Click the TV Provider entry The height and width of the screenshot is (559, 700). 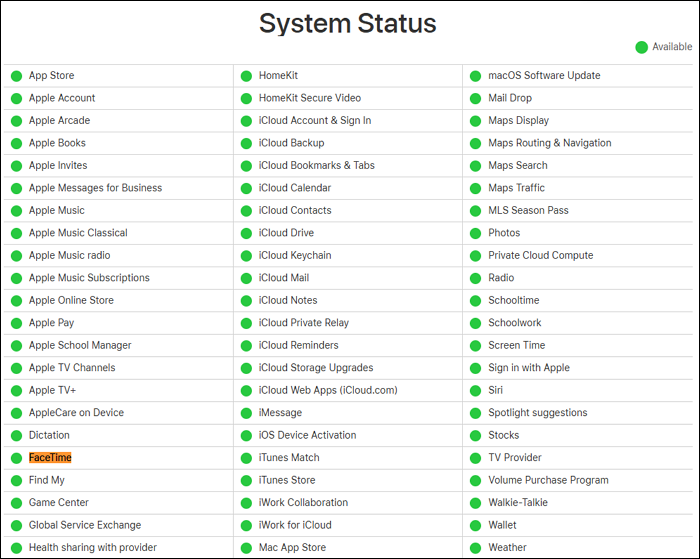tap(515, 458)
